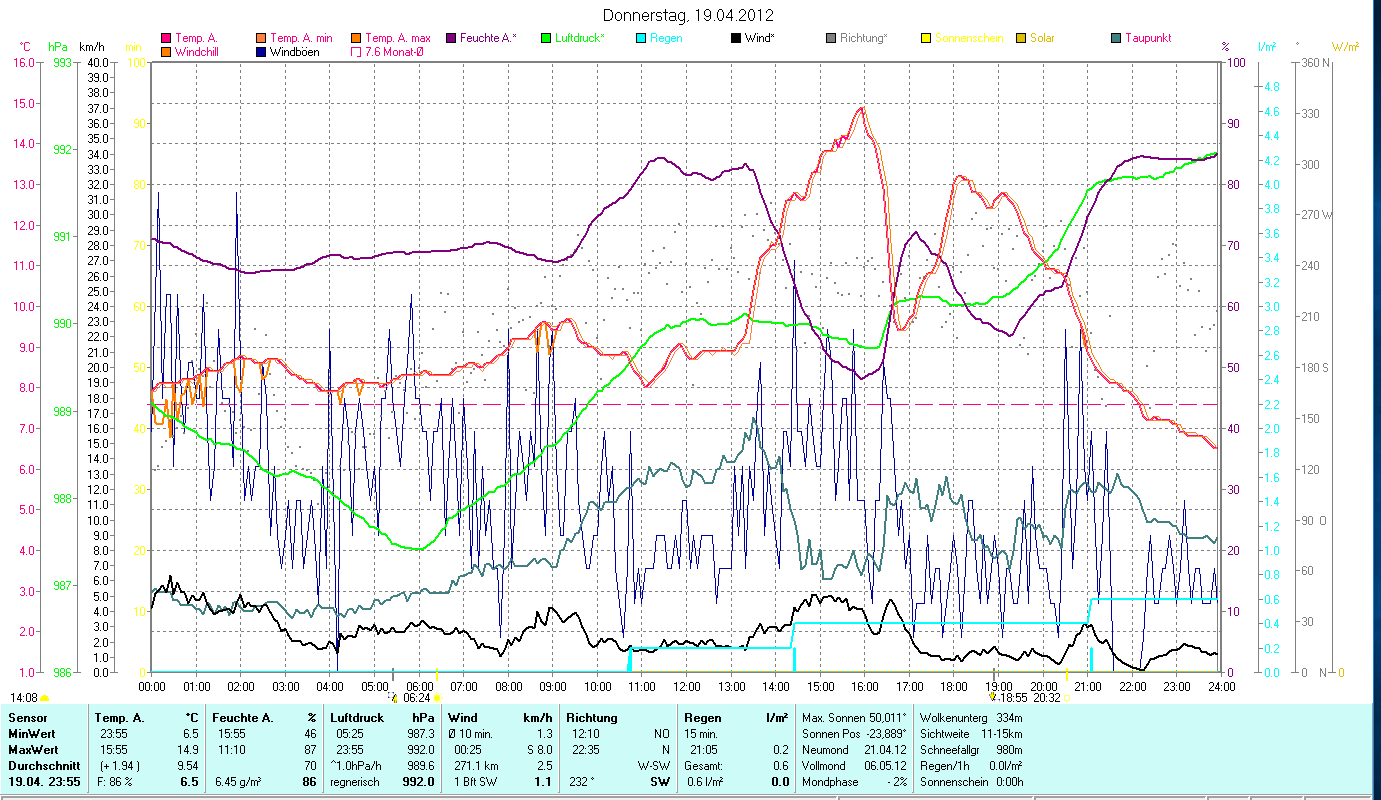1381x800 pixels.
Task: Click the "232 °" wind direction value
Action: [x=584, y=782]
